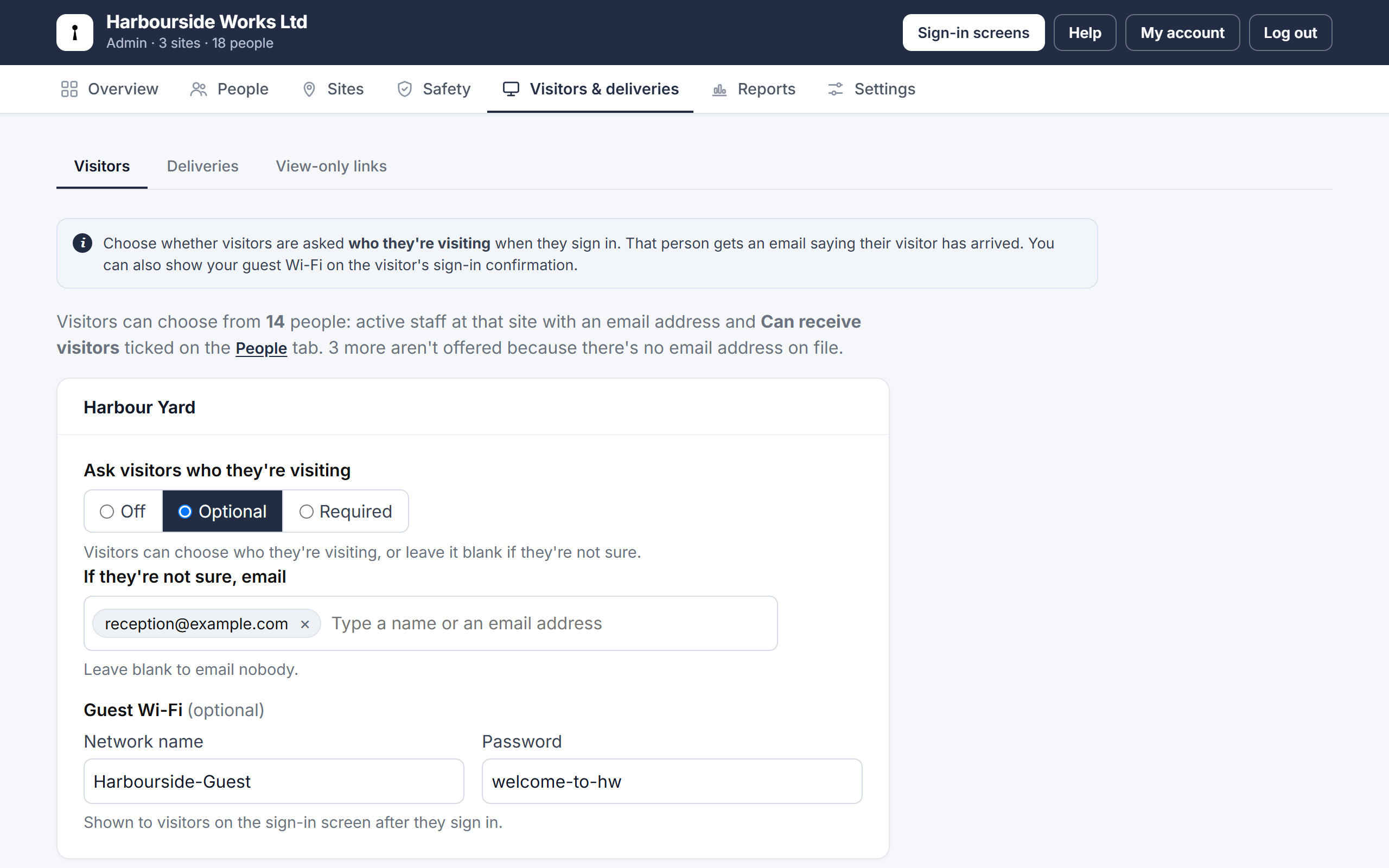Click the Network name field

[x=274, y=781]
